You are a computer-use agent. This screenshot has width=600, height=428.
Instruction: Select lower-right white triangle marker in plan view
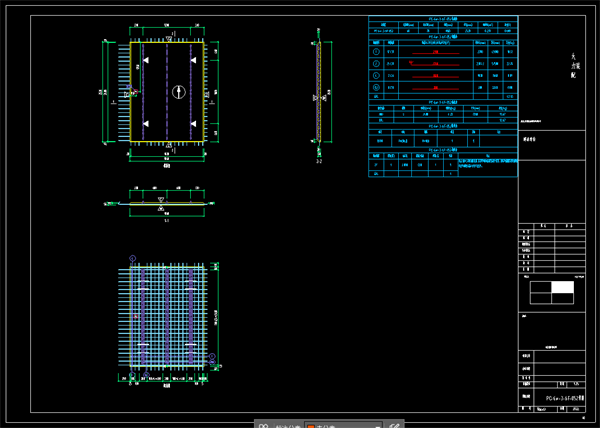tap(193, 124)
